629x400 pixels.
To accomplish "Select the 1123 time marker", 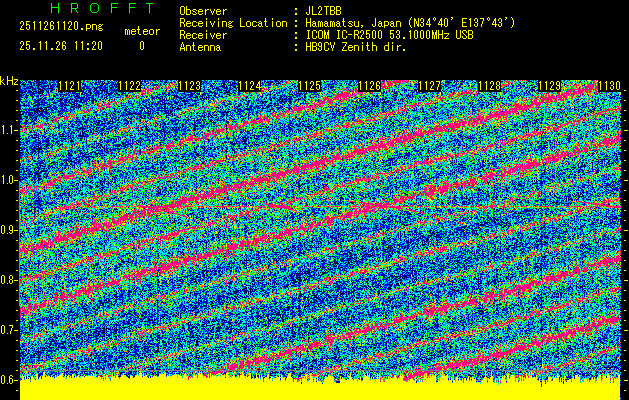I will [x=189, y=86].
